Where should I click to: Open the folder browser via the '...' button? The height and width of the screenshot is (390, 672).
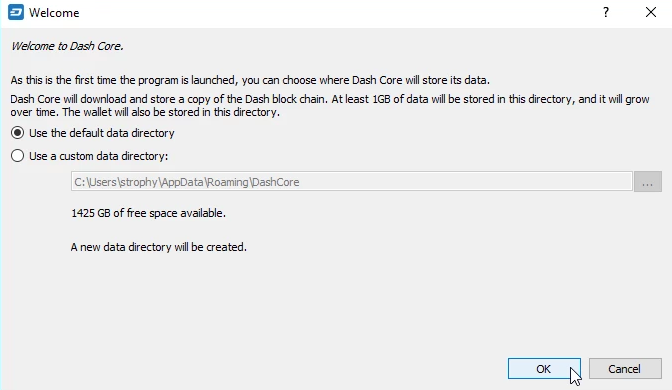pyautogui.click(x=648, y=182)
